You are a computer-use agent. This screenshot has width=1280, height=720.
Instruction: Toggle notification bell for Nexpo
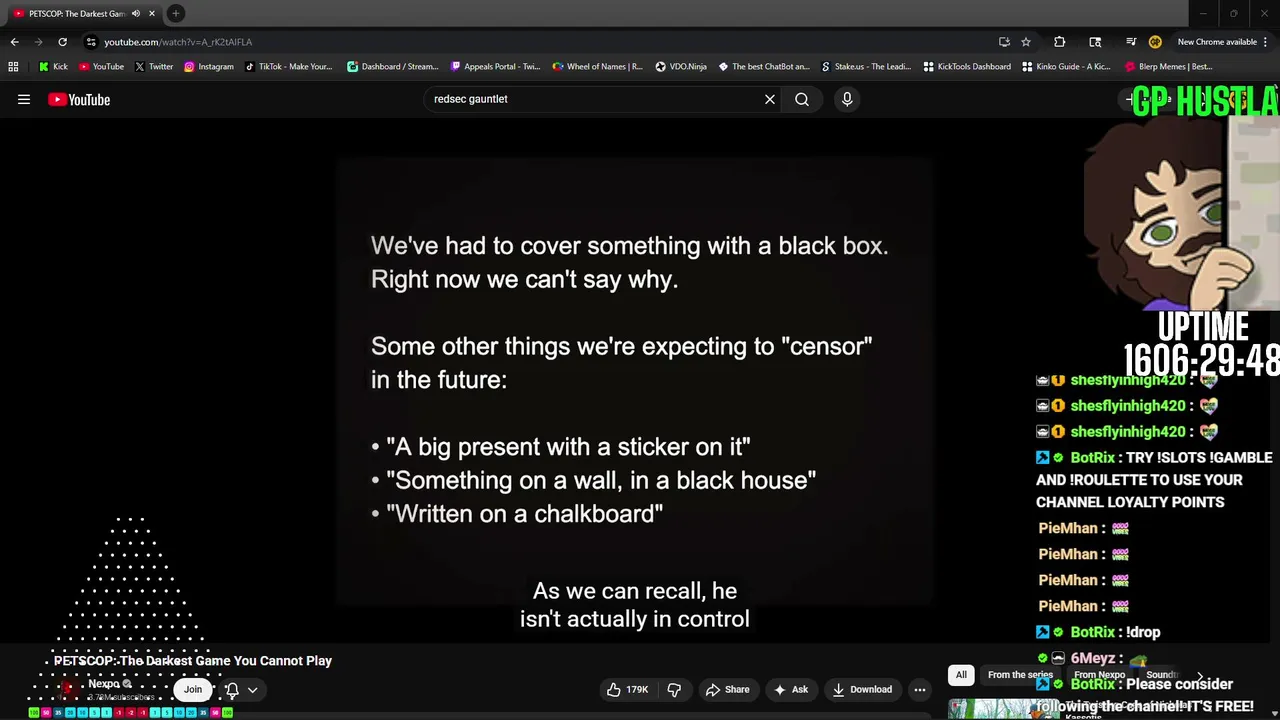pos(232,689)
